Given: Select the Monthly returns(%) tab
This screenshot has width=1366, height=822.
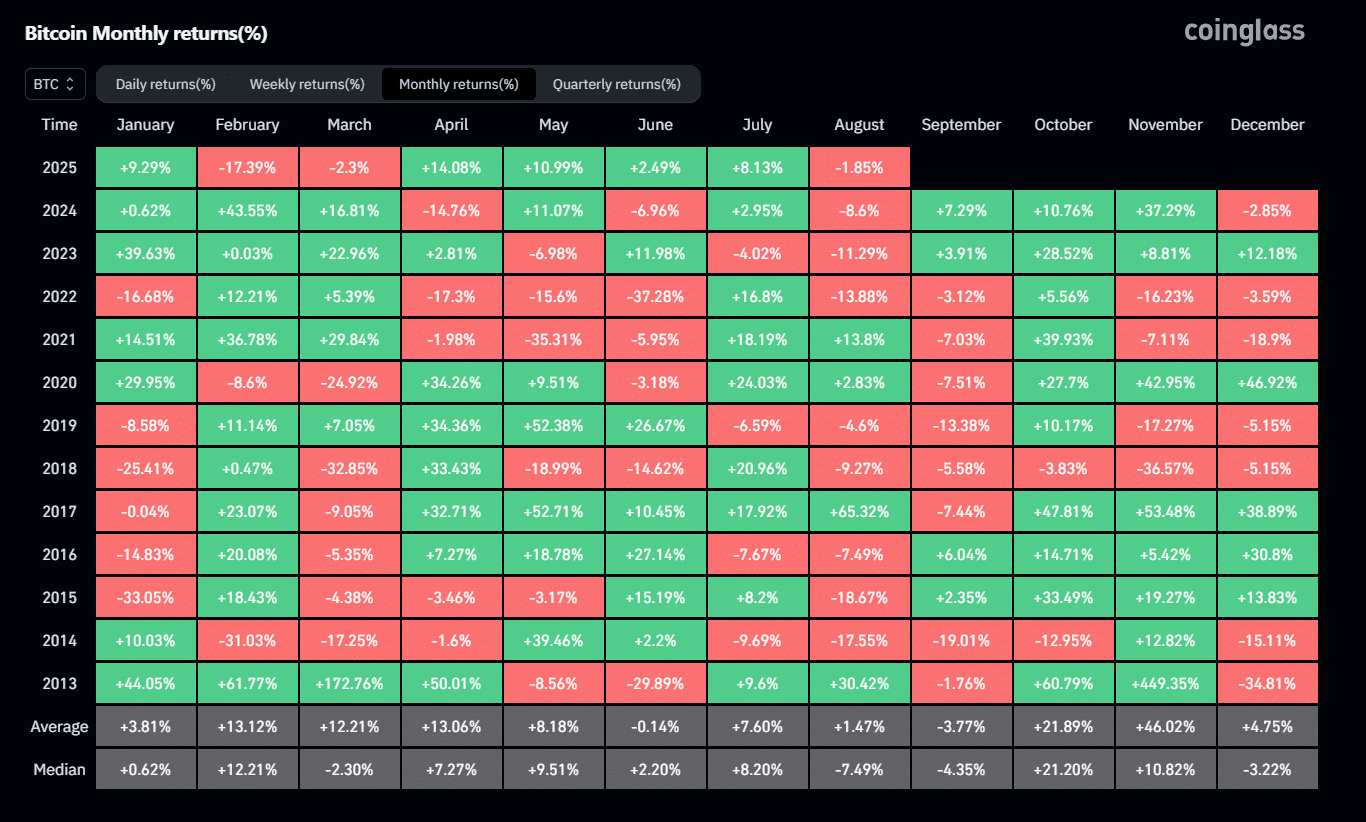Looking at the screenshot, I should coord(459,84).
